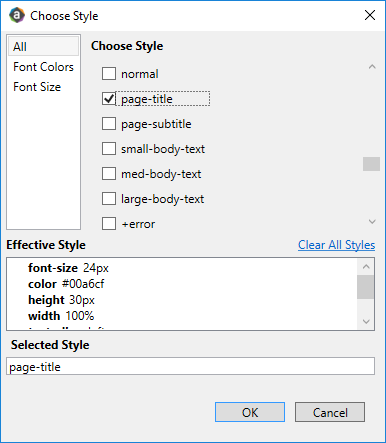The height and width of the screenshot is (443, 386).
Task: Click the Clear All Styles link
Action: point(336,245)
